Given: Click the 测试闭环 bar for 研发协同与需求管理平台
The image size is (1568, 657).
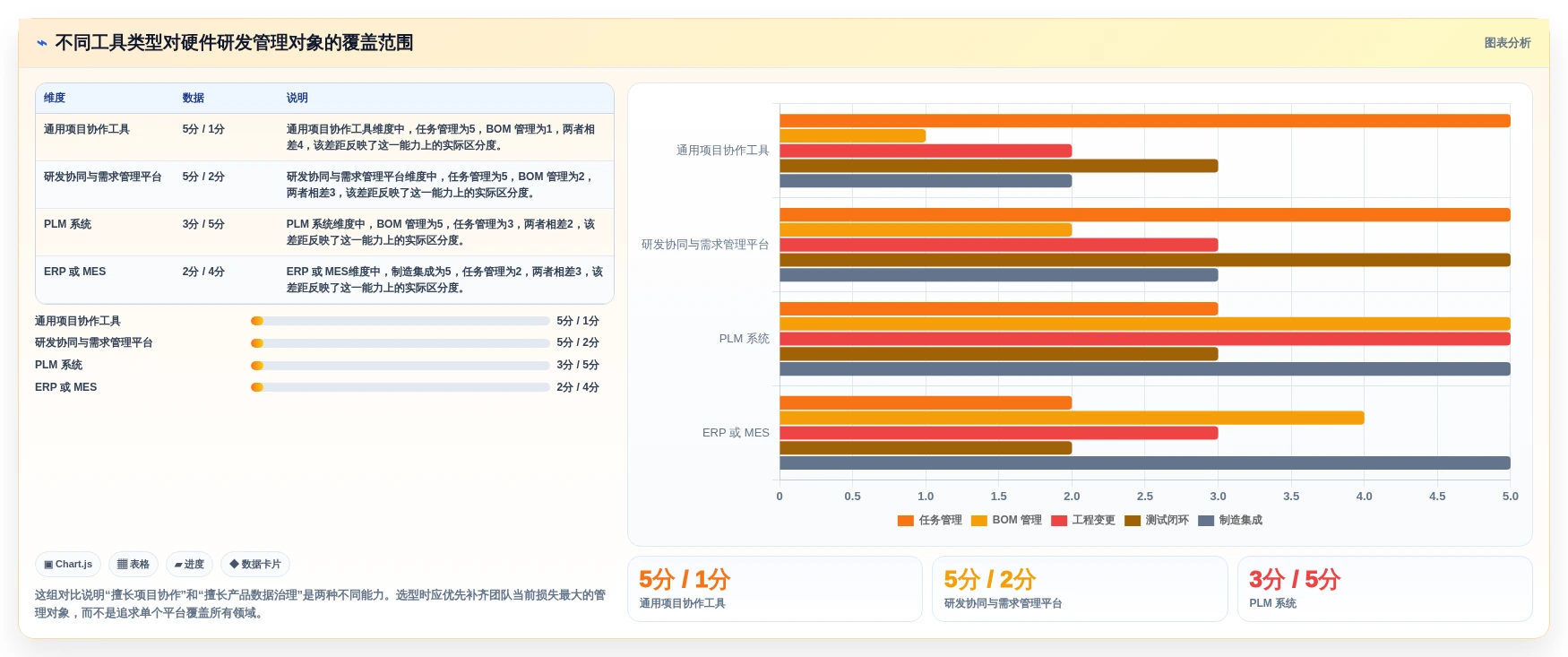Looking at the screenshot, I should 1145,260.
